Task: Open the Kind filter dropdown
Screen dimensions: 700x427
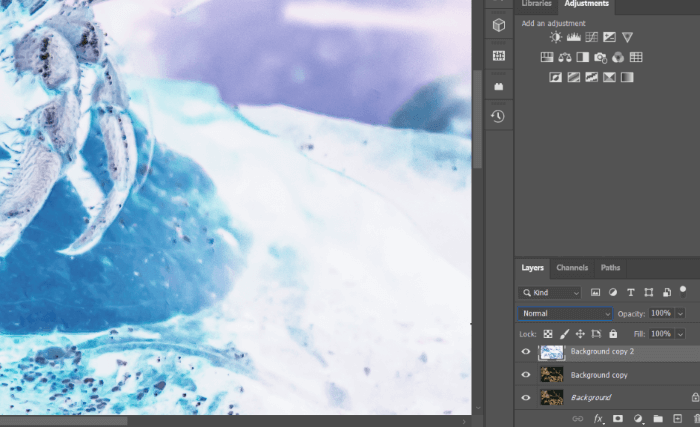Action: pos(550,293)
